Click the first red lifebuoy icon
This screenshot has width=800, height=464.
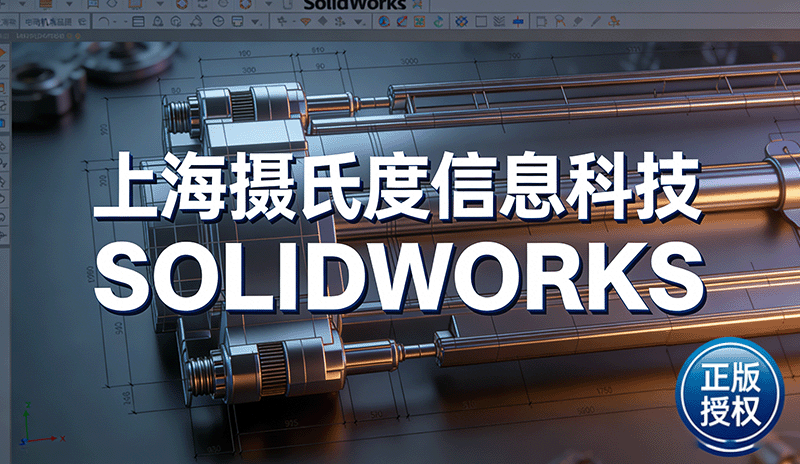(183, 4)
